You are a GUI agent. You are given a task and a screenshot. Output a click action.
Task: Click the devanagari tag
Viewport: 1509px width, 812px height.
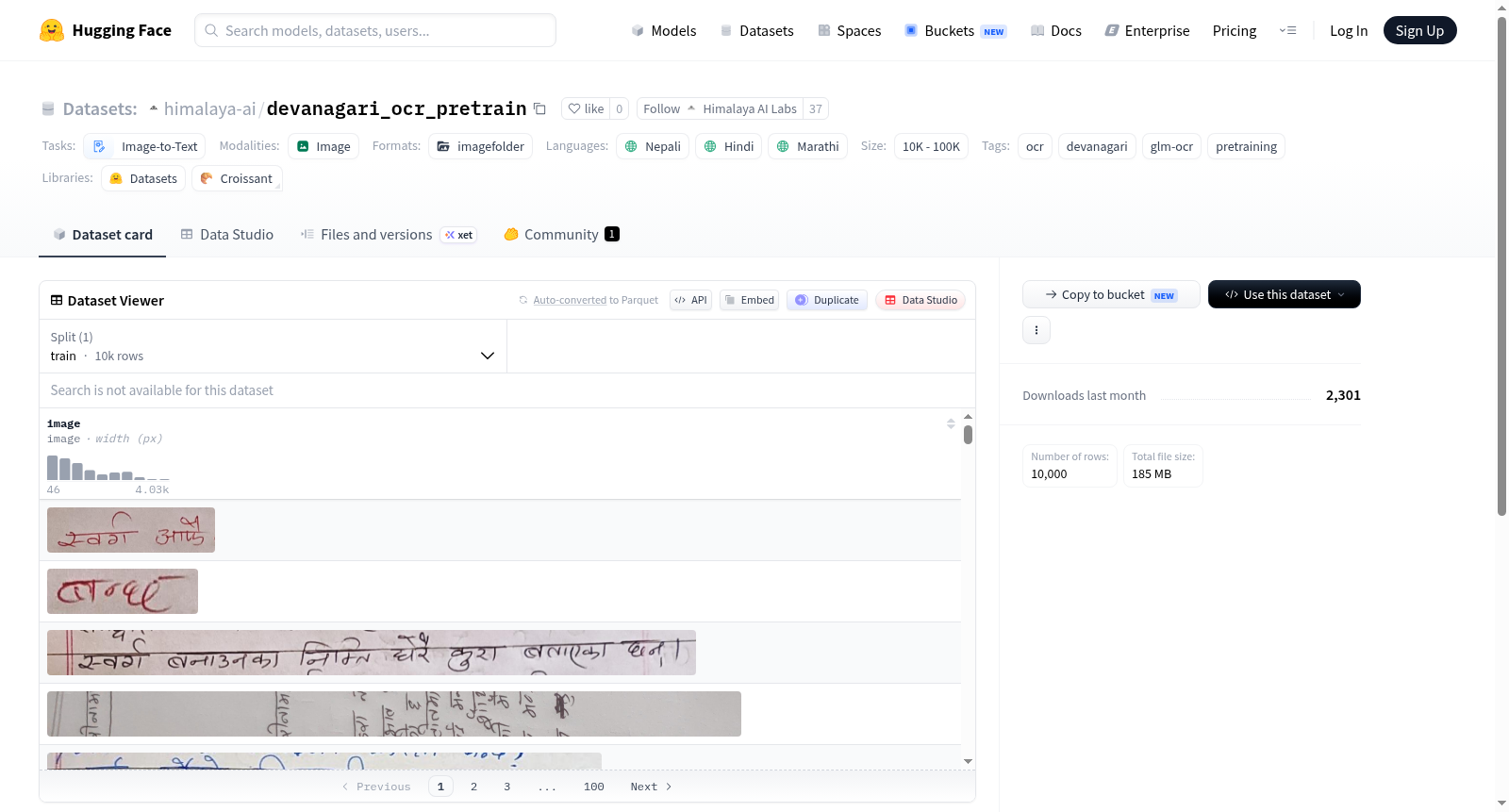(x=1097, y=146)
